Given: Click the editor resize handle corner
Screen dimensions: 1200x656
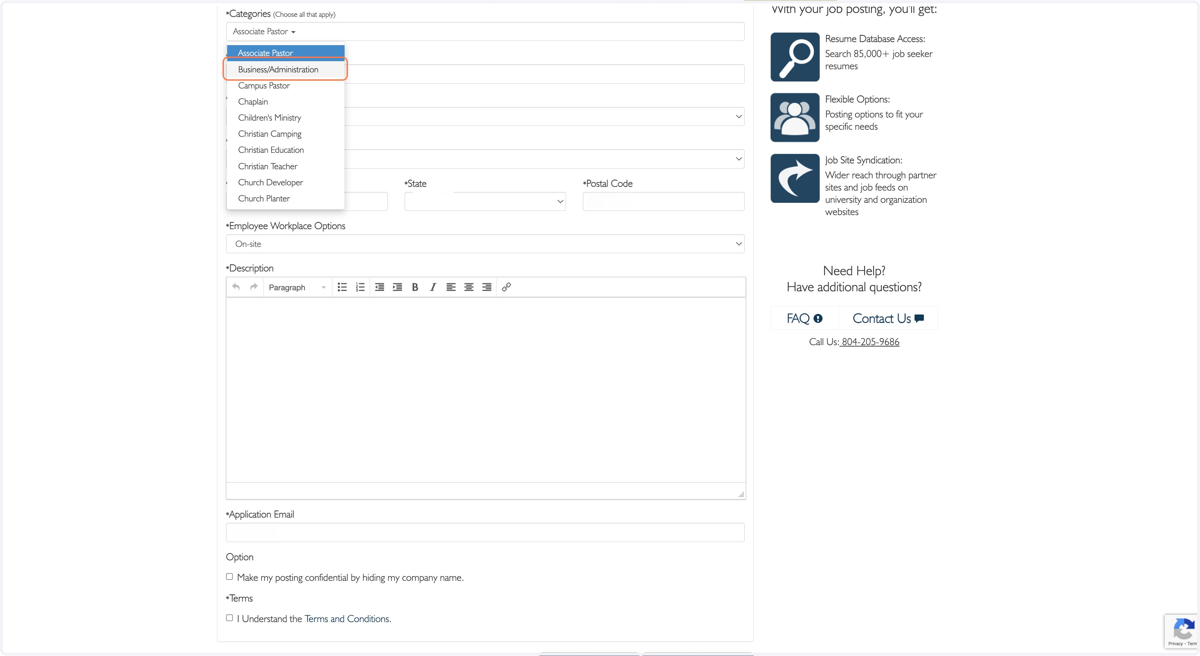Looking at the screenshot, I should (741, 494).
